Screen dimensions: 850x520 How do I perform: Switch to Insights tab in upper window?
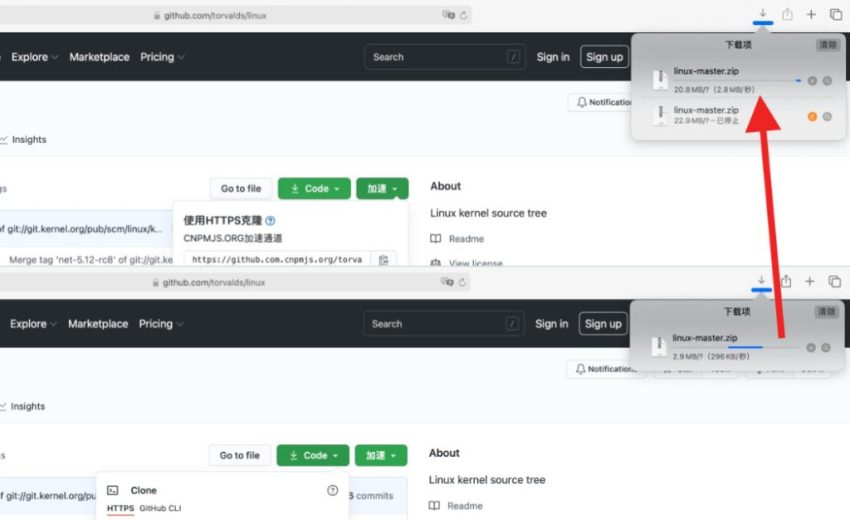pyautogui.click(x=23, y=139)
